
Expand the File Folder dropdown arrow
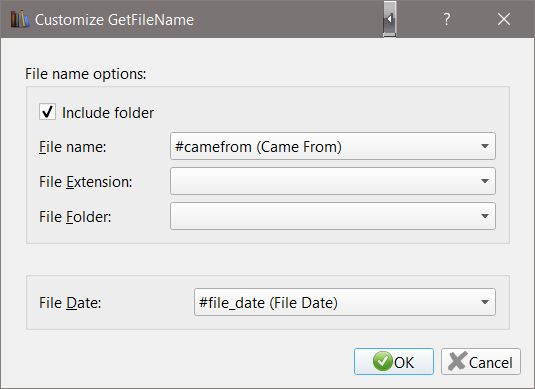(485, 216)
